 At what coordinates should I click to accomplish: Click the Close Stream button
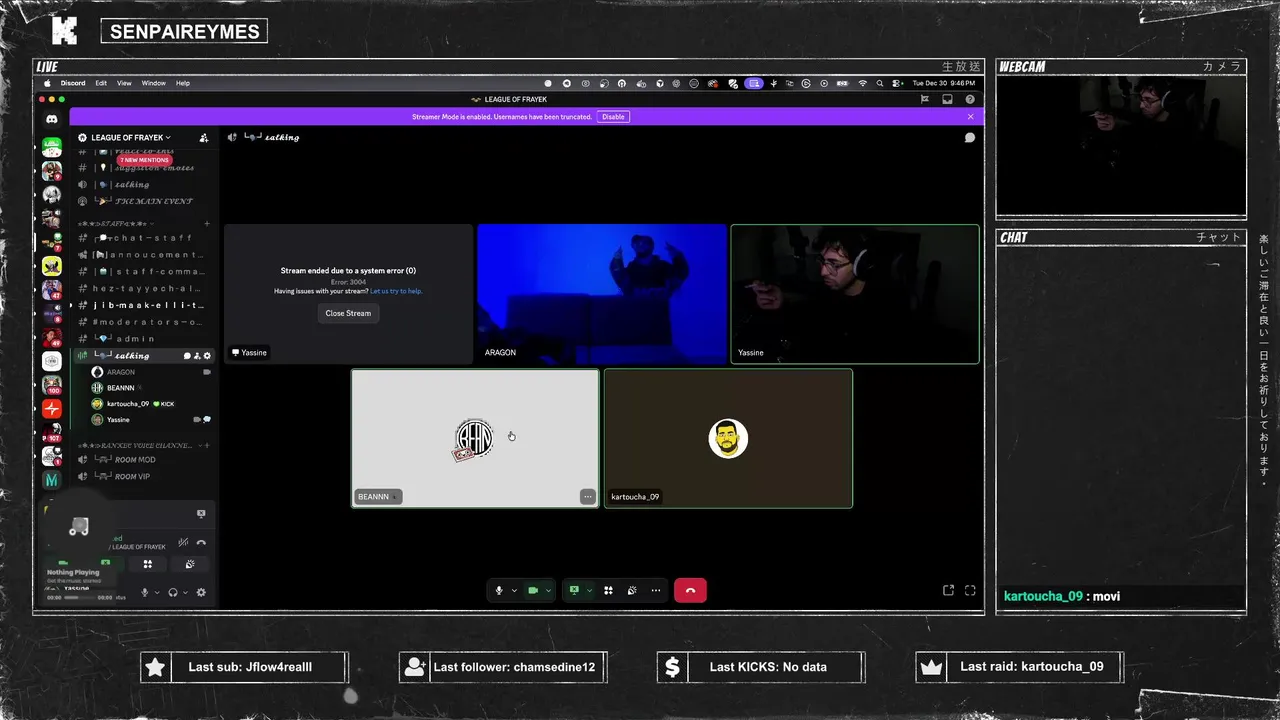tap(348, 313)
